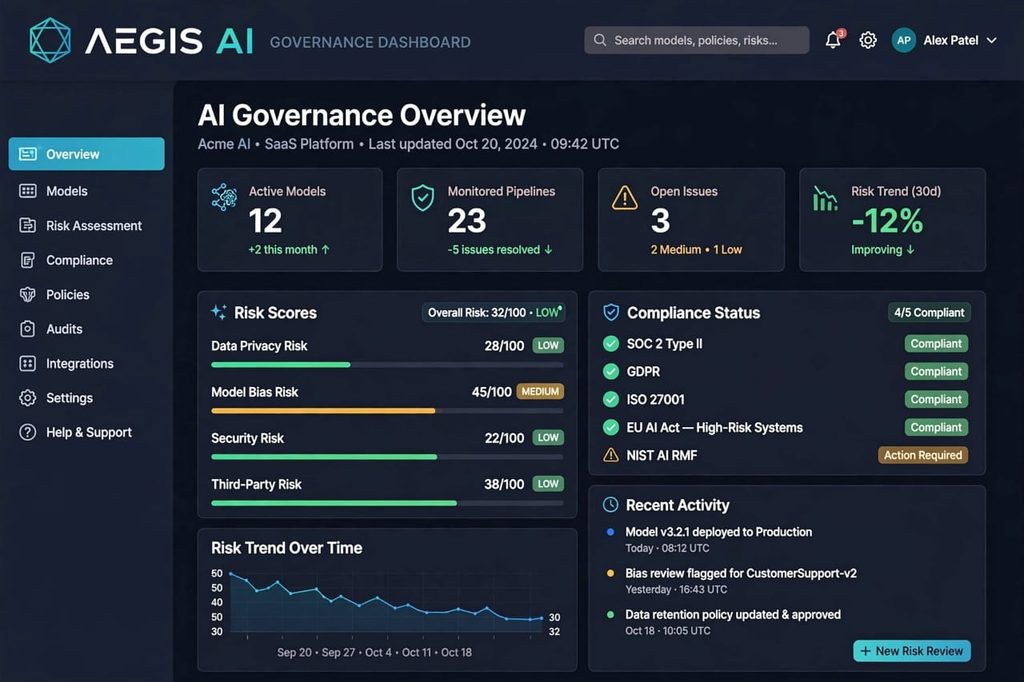
Task: Click the Integrations sidebar icon
Action: [x=27, y=363]
